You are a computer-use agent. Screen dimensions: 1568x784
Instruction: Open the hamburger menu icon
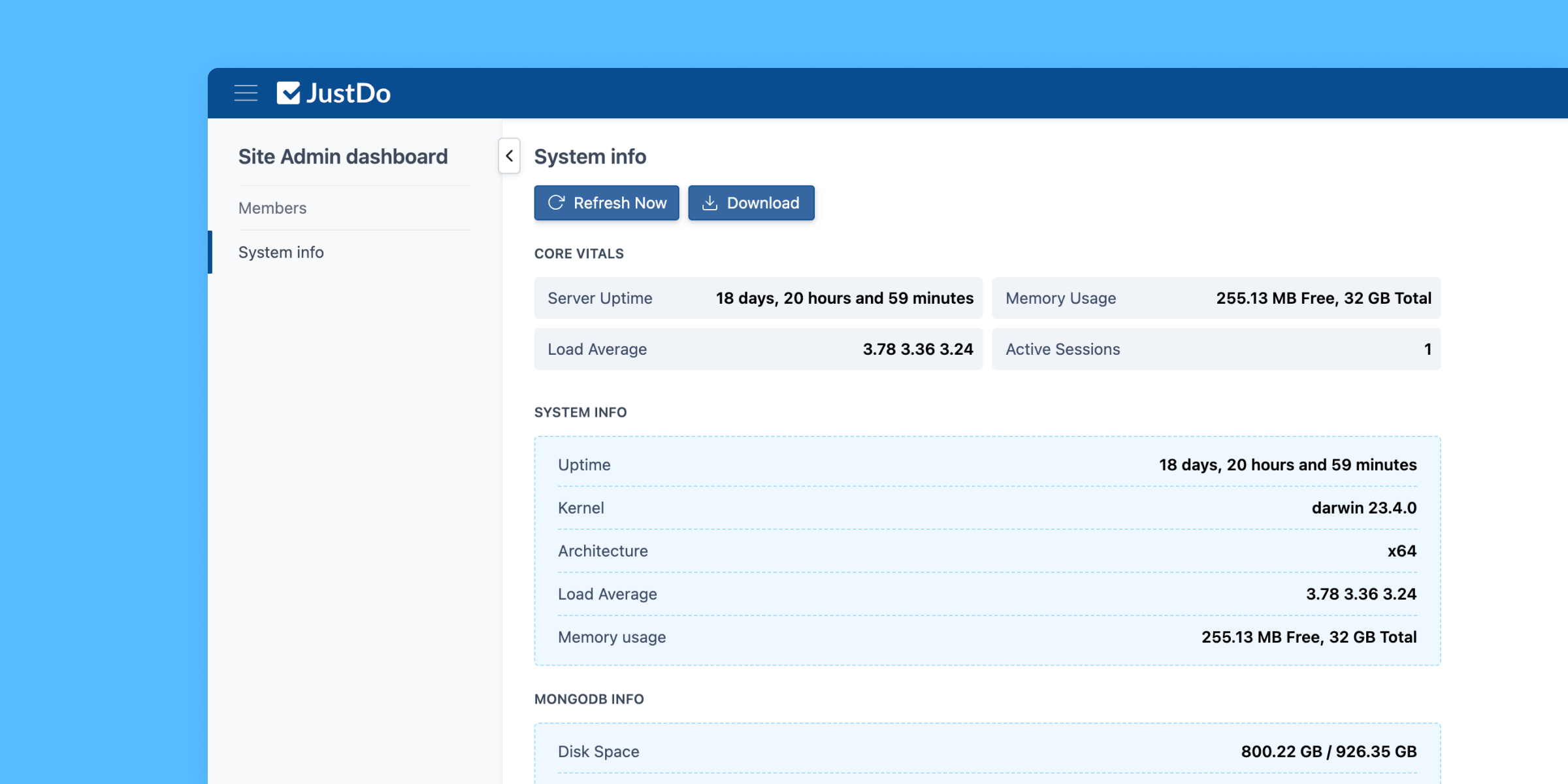(x=246, y=93)
